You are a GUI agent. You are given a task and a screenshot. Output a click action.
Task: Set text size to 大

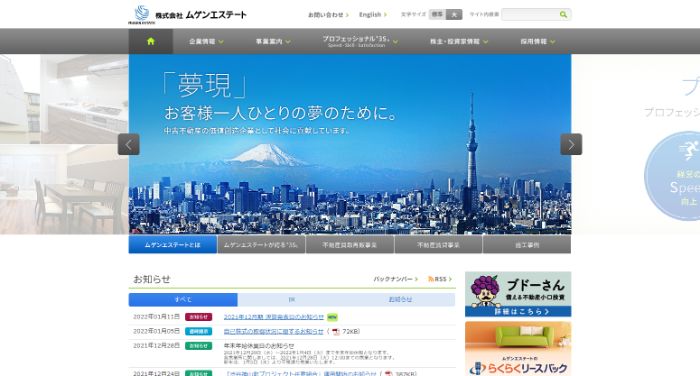coord(454,14)
